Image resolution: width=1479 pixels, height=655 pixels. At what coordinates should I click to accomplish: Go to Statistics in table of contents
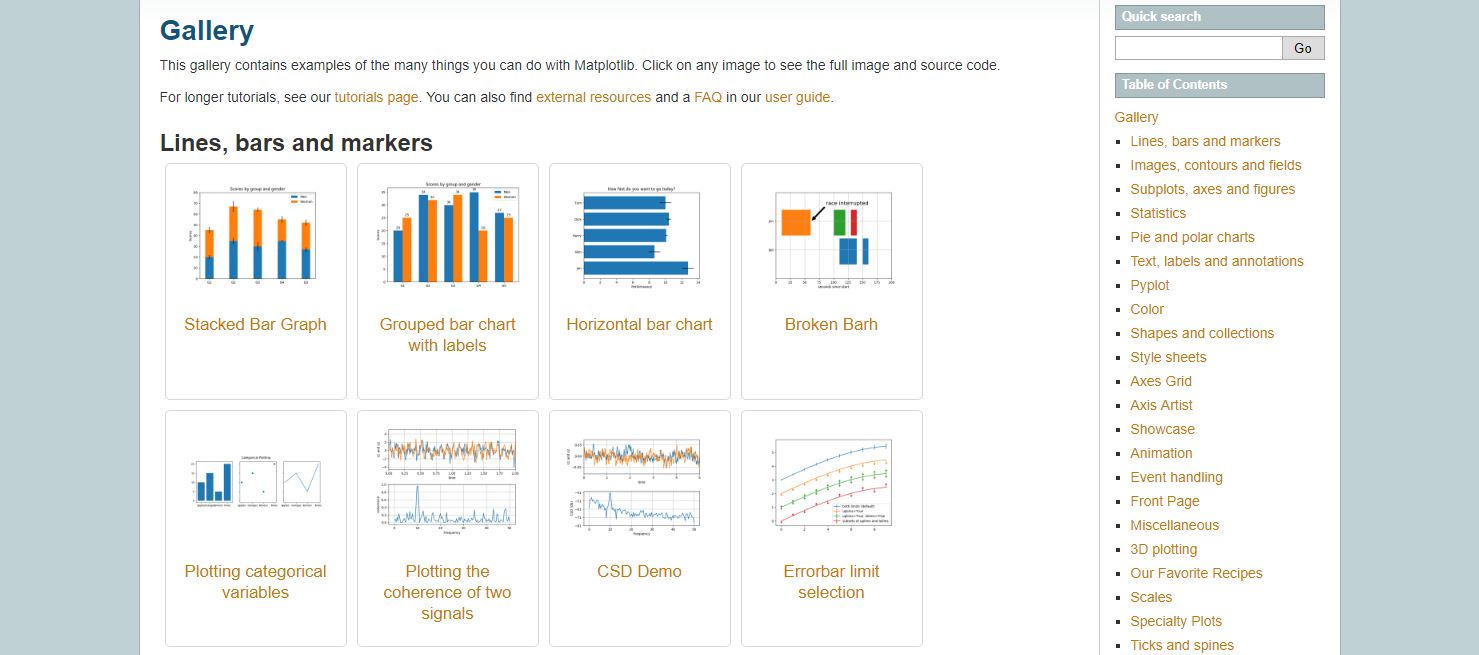(x=1158, y=213)
